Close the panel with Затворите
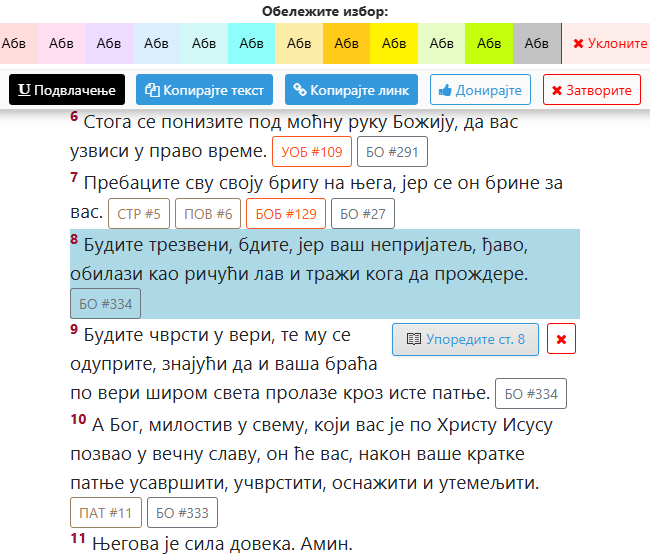 click(592, 90)
